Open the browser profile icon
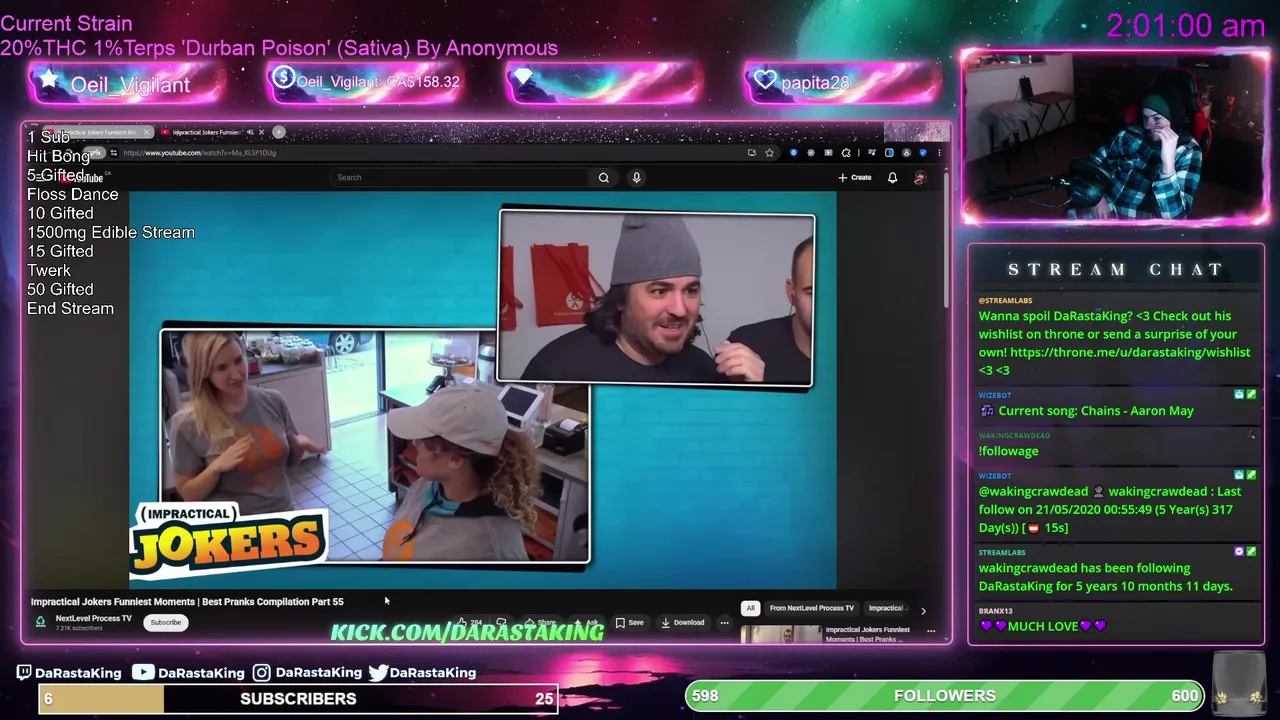 [906, 153]
